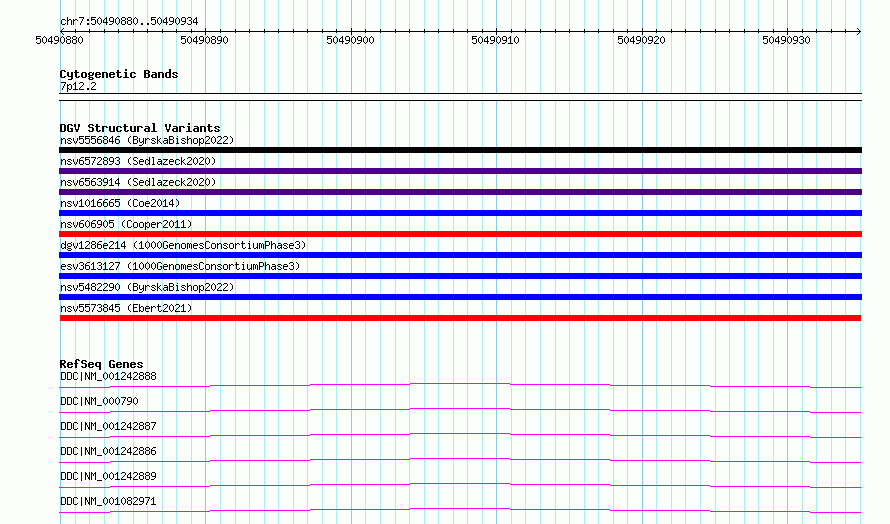Open variant nsv5556846 (ByrskaBishop2022) label
Image resolution: width=890 pixels, height=524 pixels.
pyautogui.click(x=147, y=140)
